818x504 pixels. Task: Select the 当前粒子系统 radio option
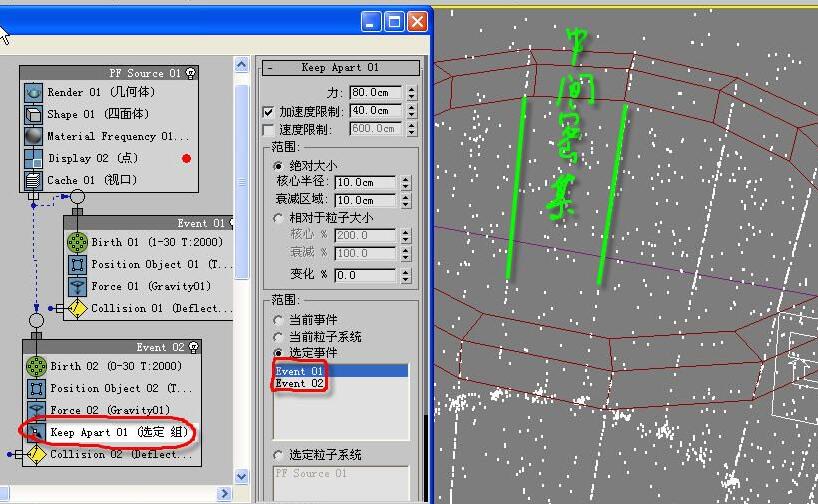coord(278,337)
